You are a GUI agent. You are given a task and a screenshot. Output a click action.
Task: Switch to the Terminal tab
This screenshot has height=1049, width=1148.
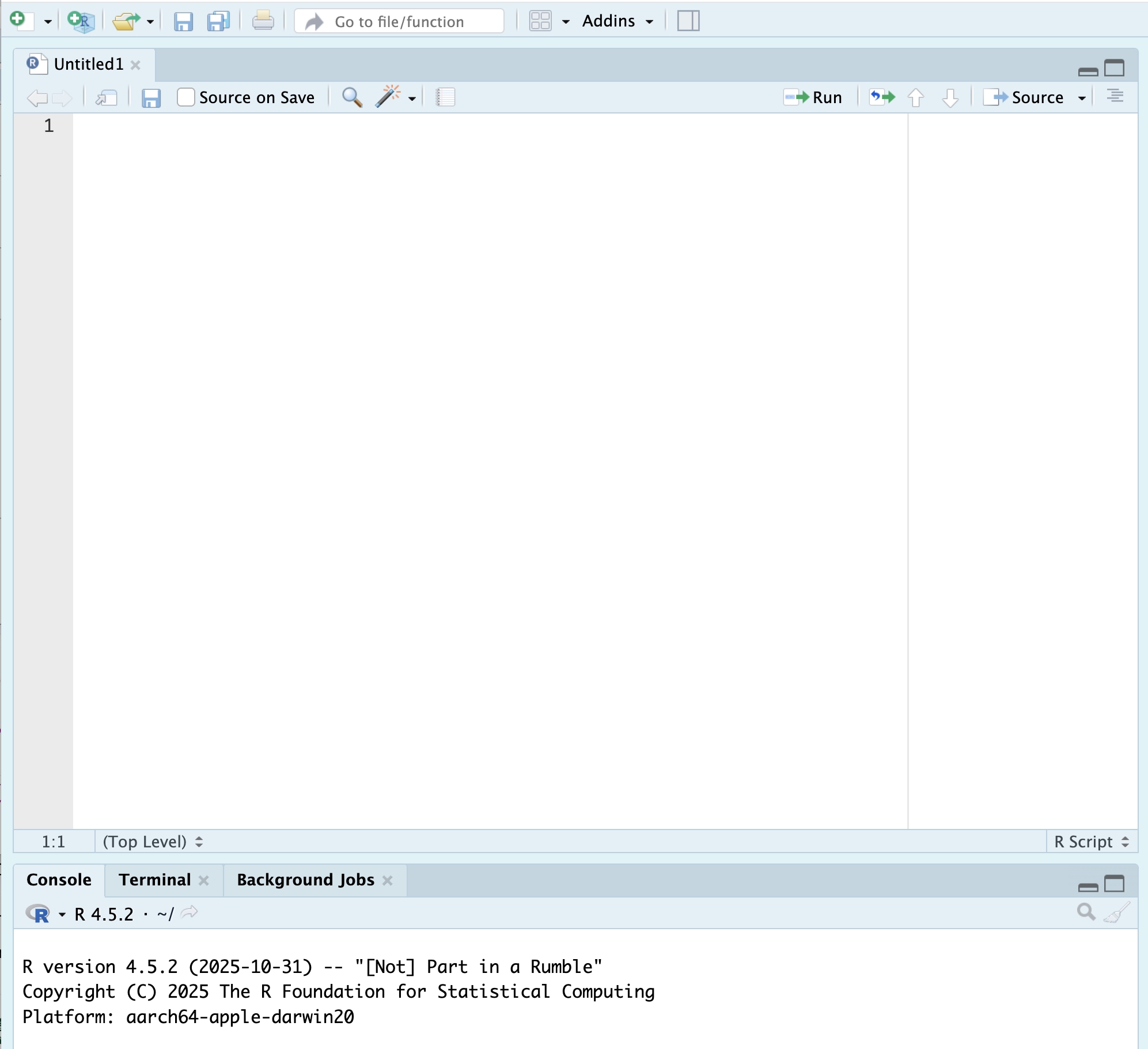[x=154, y=880]
